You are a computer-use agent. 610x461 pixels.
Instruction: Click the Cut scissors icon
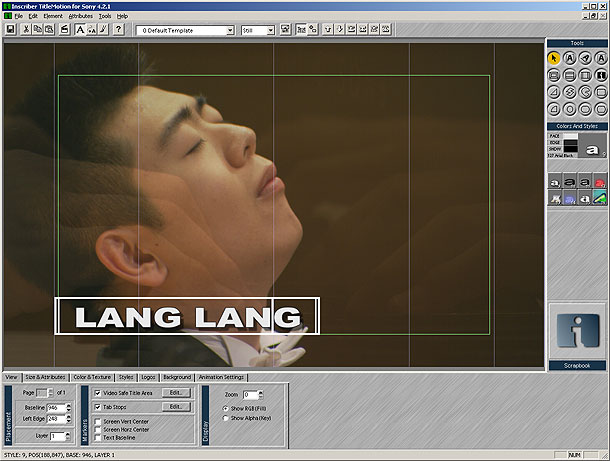pos(25,30)
